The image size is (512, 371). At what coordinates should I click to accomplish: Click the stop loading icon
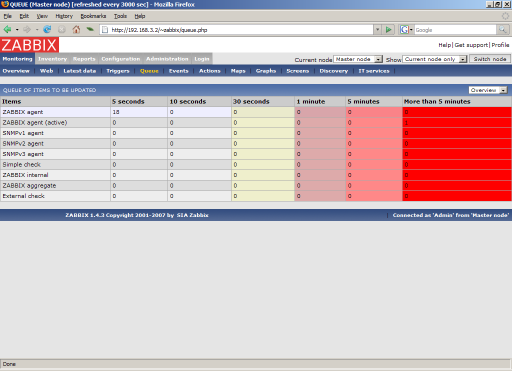(x=62, y=30)
